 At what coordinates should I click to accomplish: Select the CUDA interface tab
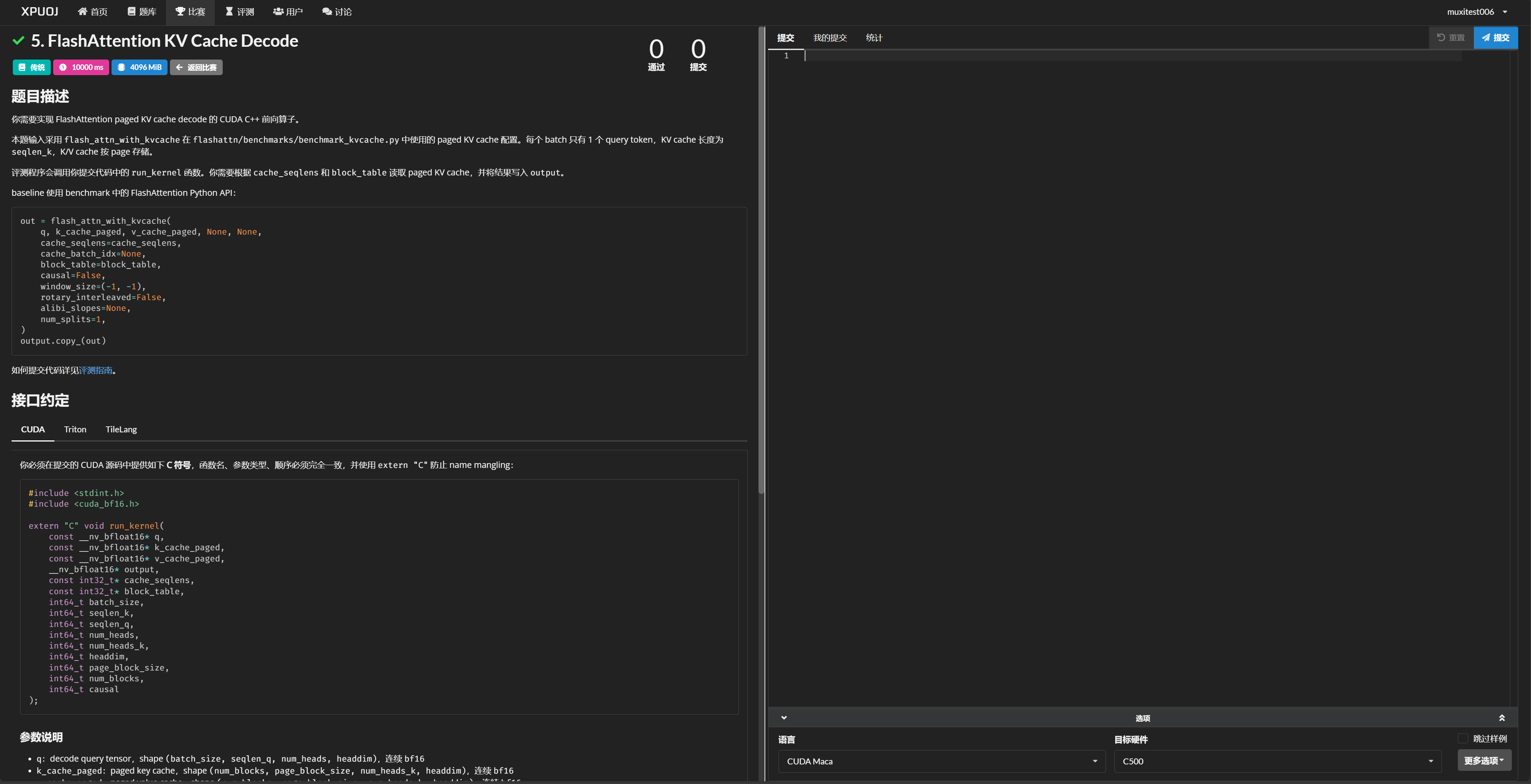coord(33,430)
